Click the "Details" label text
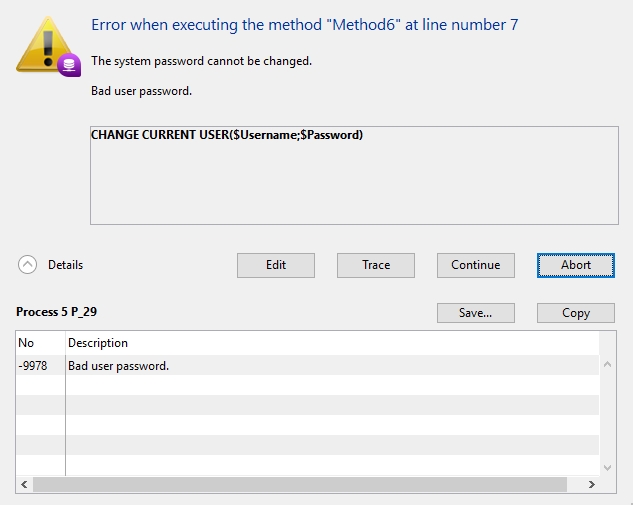The image size is (633, 505). 66,265
